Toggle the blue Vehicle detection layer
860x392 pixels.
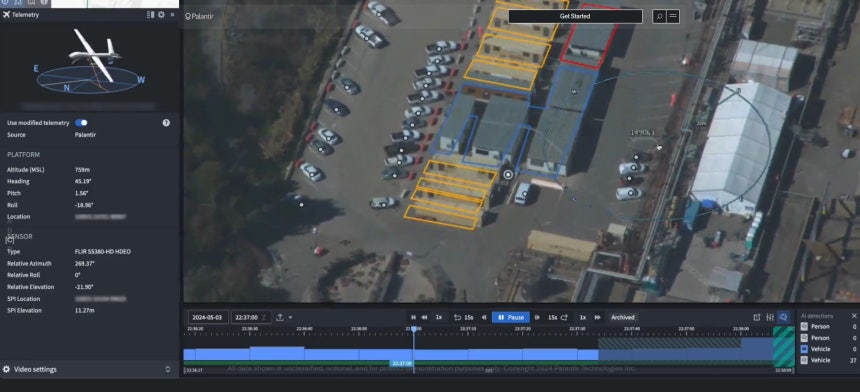point(804,349)
